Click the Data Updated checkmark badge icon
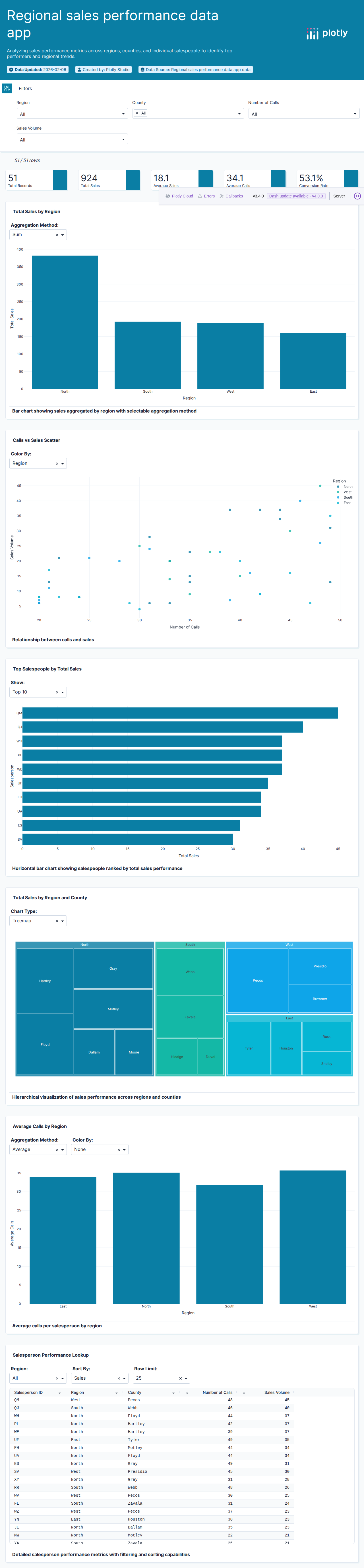 click(11, 69)
